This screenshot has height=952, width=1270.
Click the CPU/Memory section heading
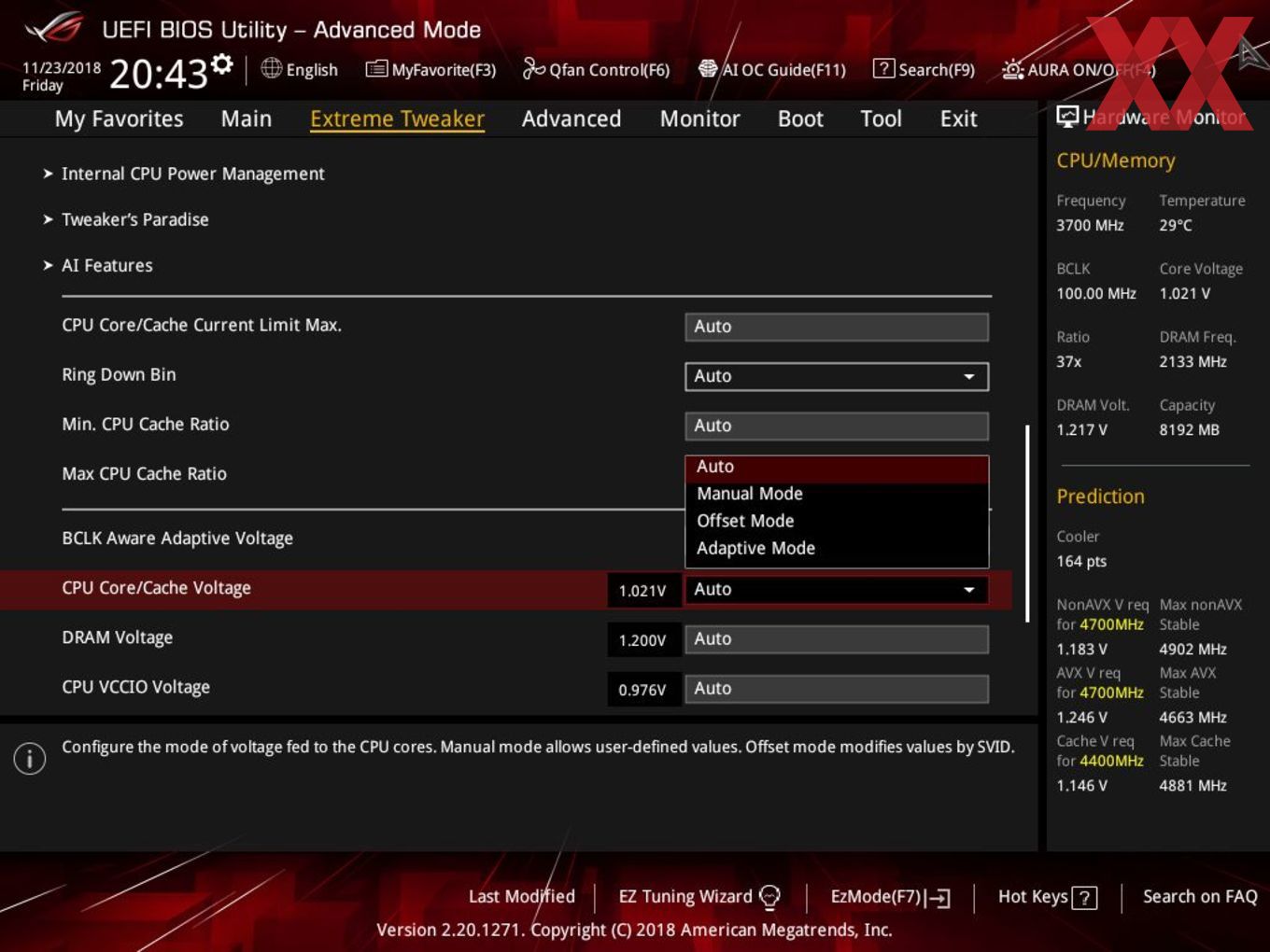pos(1116,161)
